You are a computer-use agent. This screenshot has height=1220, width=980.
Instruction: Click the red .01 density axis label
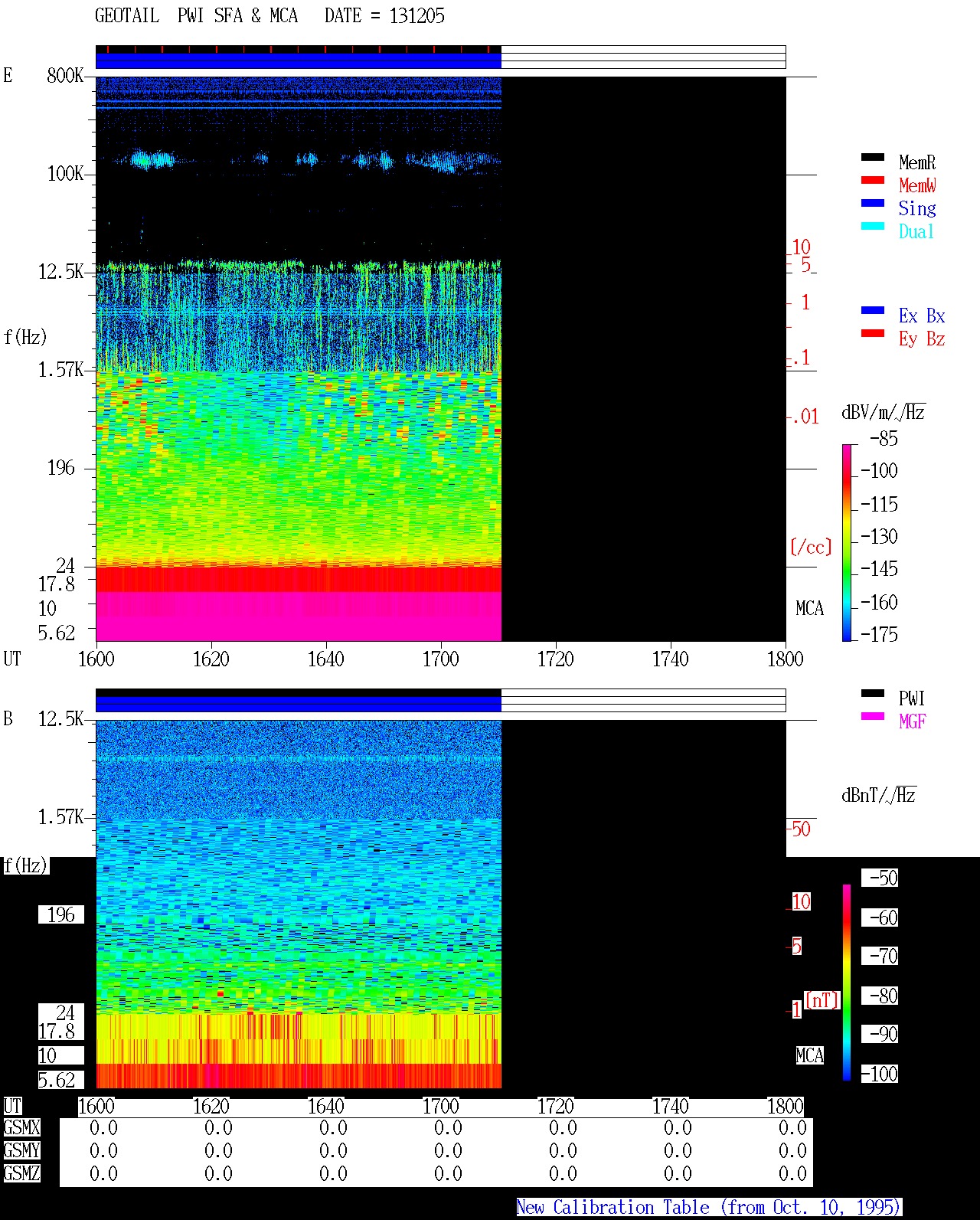(x=805, y=417)
